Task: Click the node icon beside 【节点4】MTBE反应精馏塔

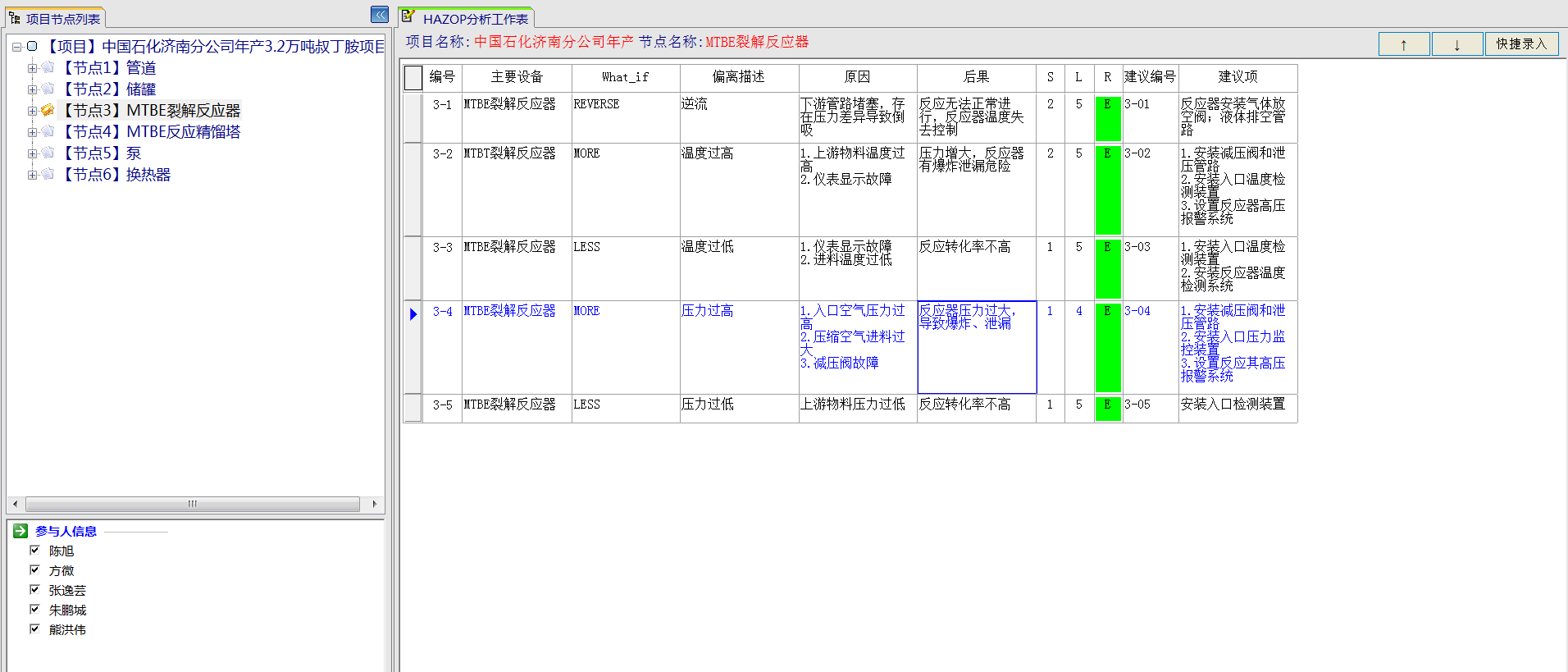Action: pos(48,131)
